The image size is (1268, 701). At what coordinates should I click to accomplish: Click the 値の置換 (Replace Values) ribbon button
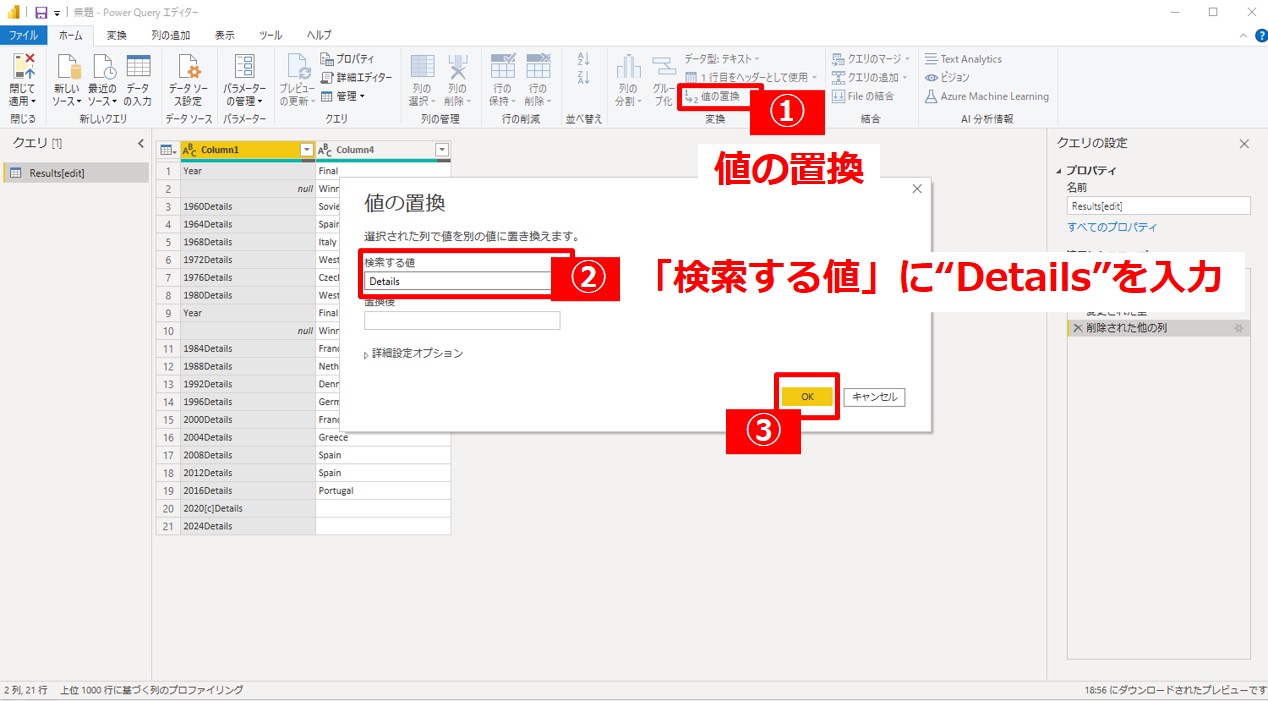712,97
